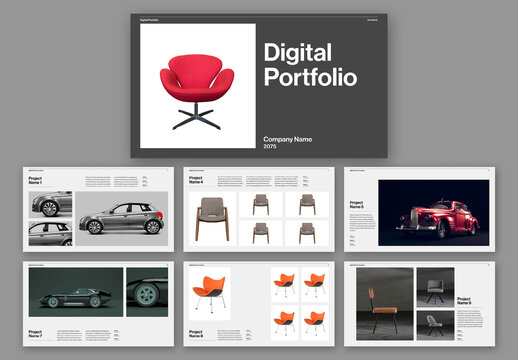Click the dark sports car side-view photo

click(76, 292)
